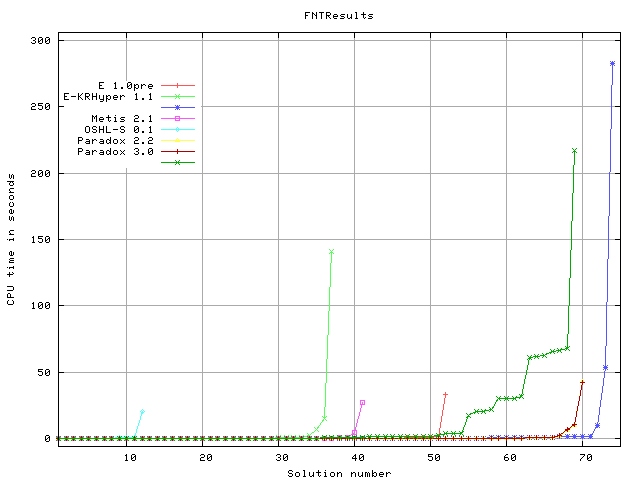
Task: Select the "E-KRHyper 1.1" legend label
Action: pyautogui.click(x=108, y=97)
